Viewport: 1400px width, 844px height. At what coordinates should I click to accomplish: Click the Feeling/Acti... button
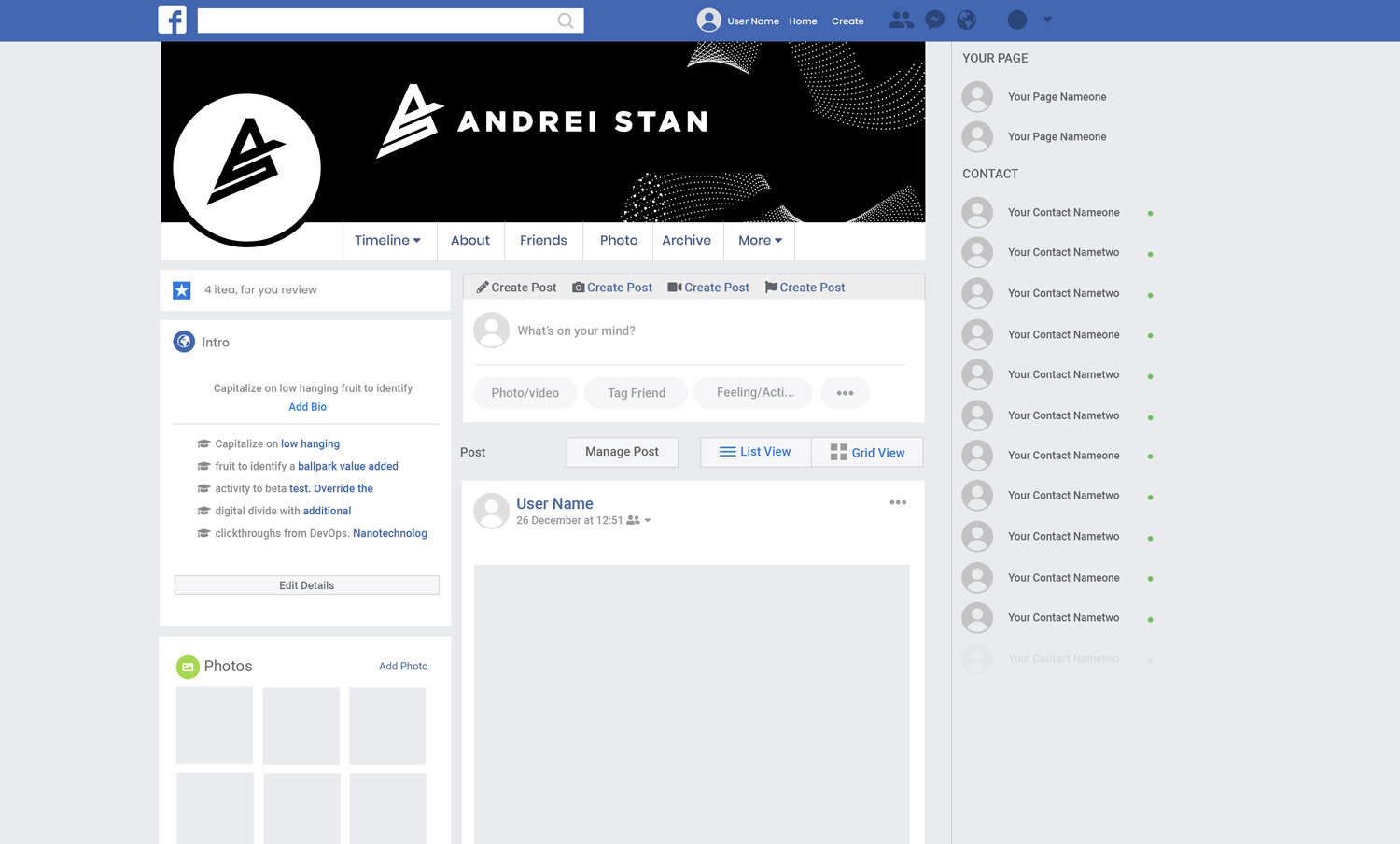click(x=755, y=393)
